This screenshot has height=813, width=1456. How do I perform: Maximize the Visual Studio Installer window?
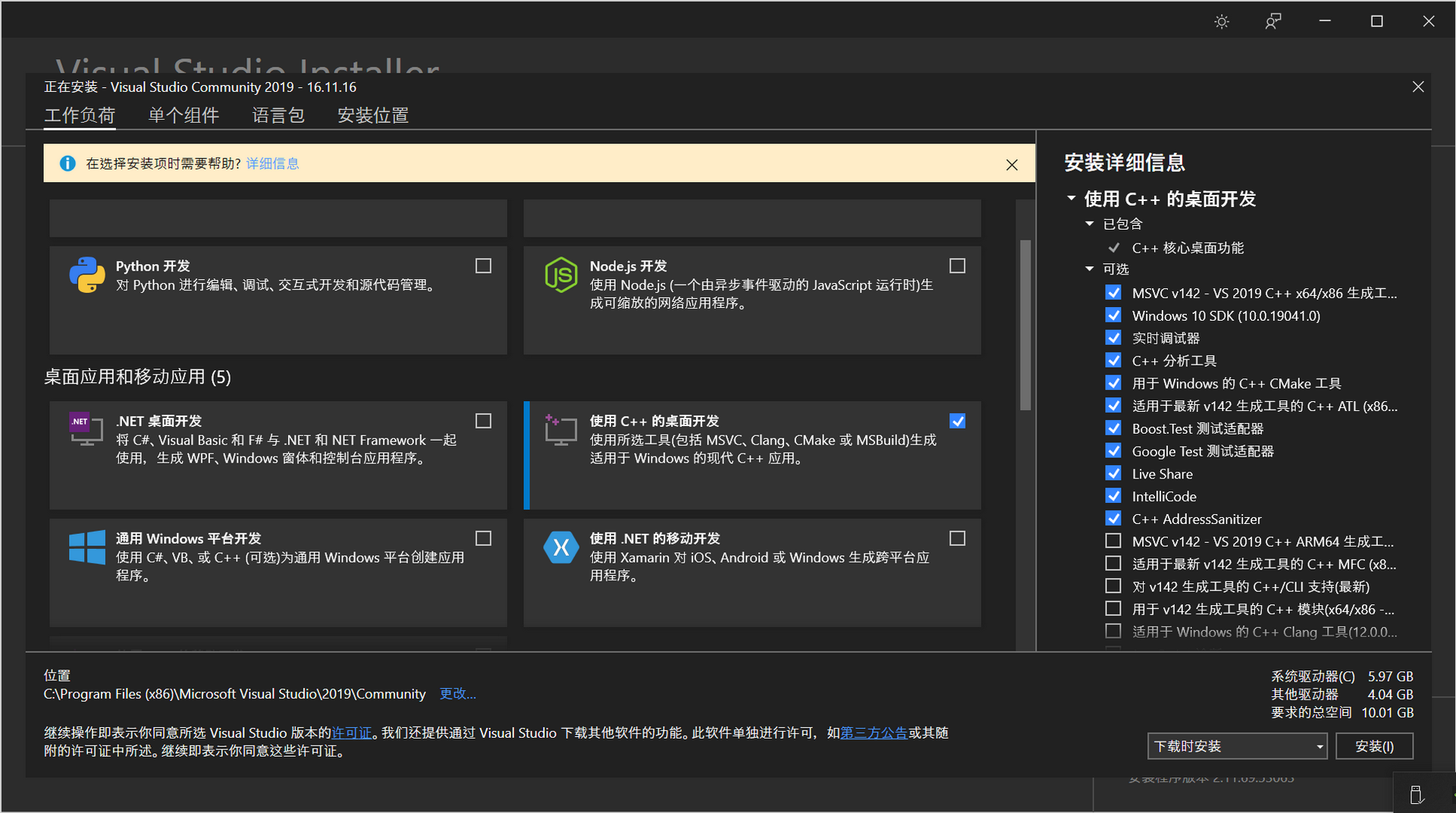(x=1377, y=21)
